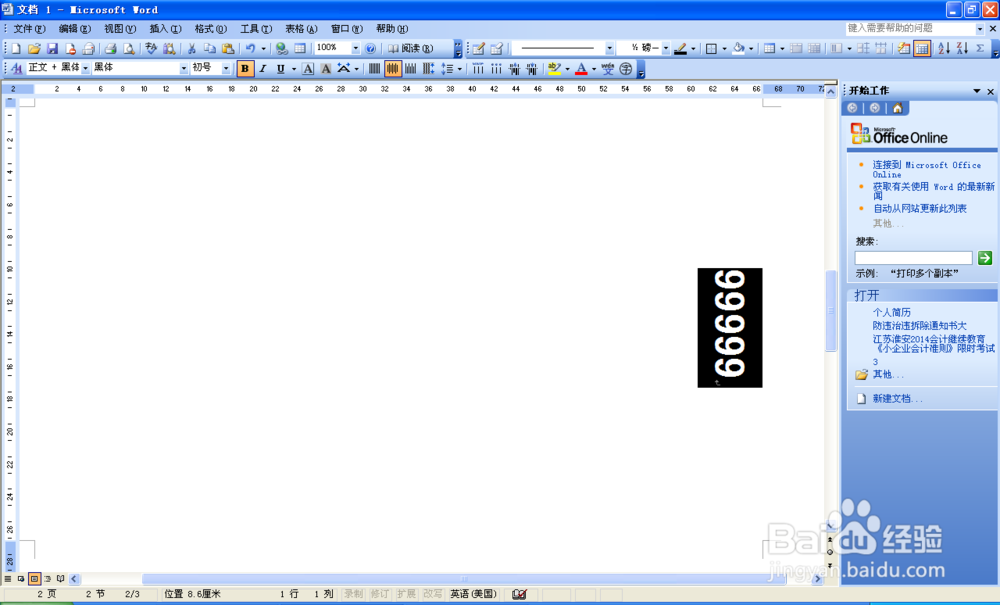
Task: Open the 表格 menu
Action: [x=301, y=29]
